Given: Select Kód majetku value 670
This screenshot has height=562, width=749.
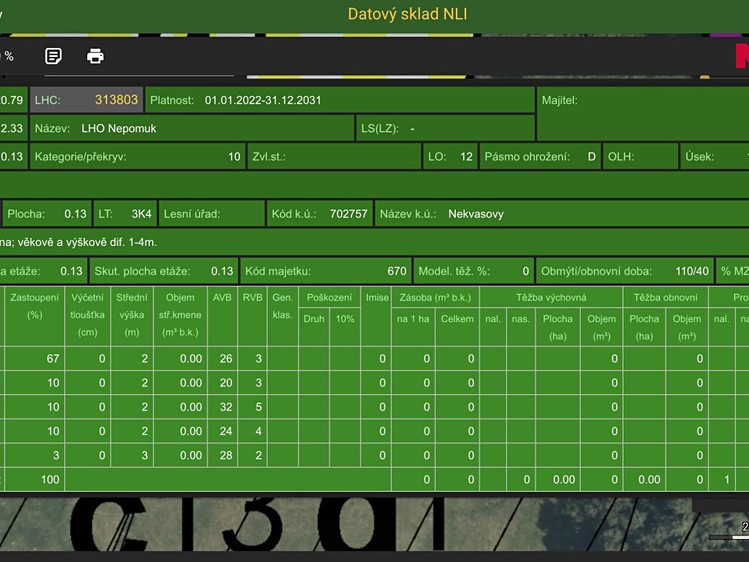Looking at the screenshot, I should (397, 271).
